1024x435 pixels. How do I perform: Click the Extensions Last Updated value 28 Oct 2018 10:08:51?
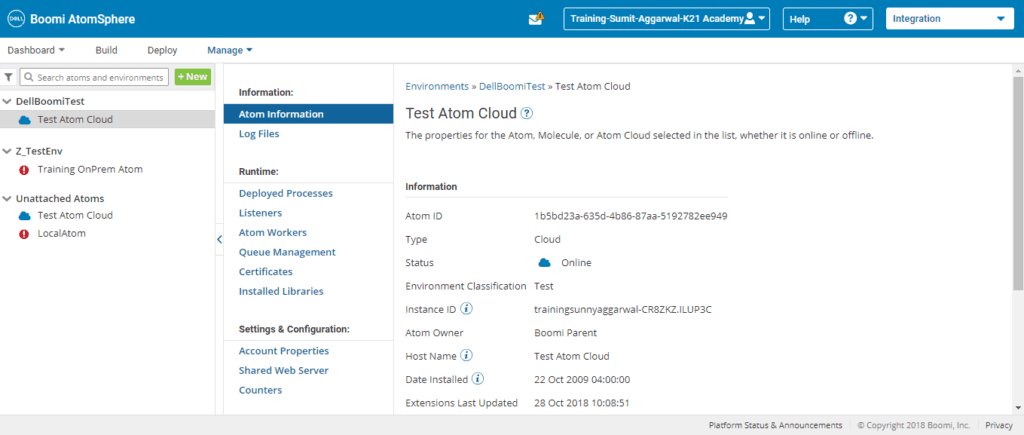tap(582, 403)
